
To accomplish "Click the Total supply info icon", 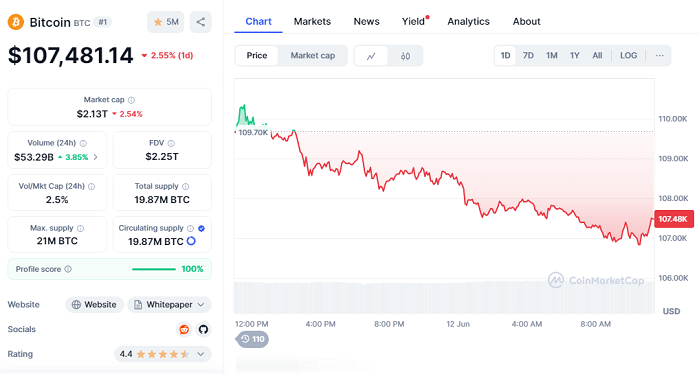I will coord(185,187).
